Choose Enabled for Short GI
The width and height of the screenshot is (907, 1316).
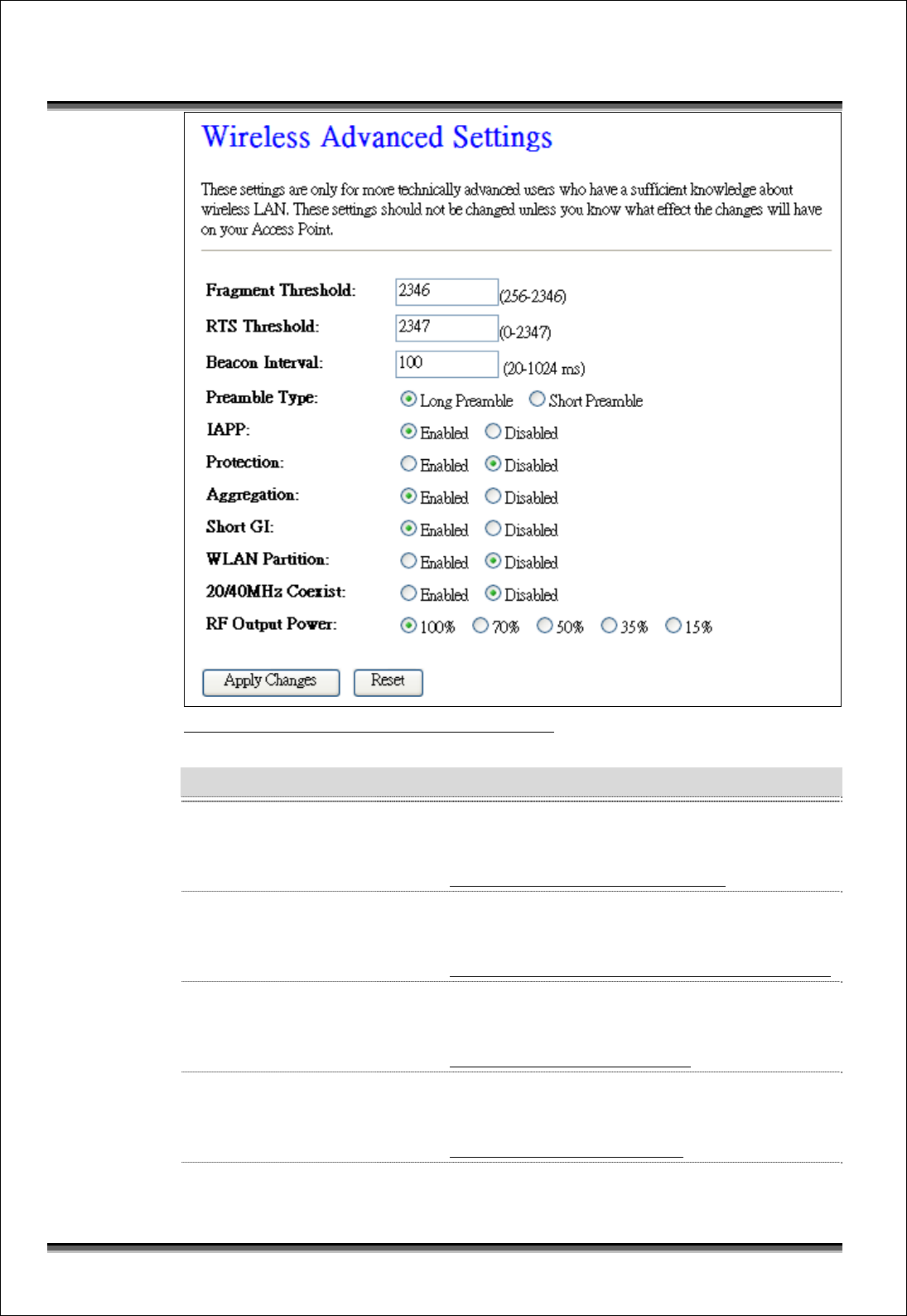point(408,529)
